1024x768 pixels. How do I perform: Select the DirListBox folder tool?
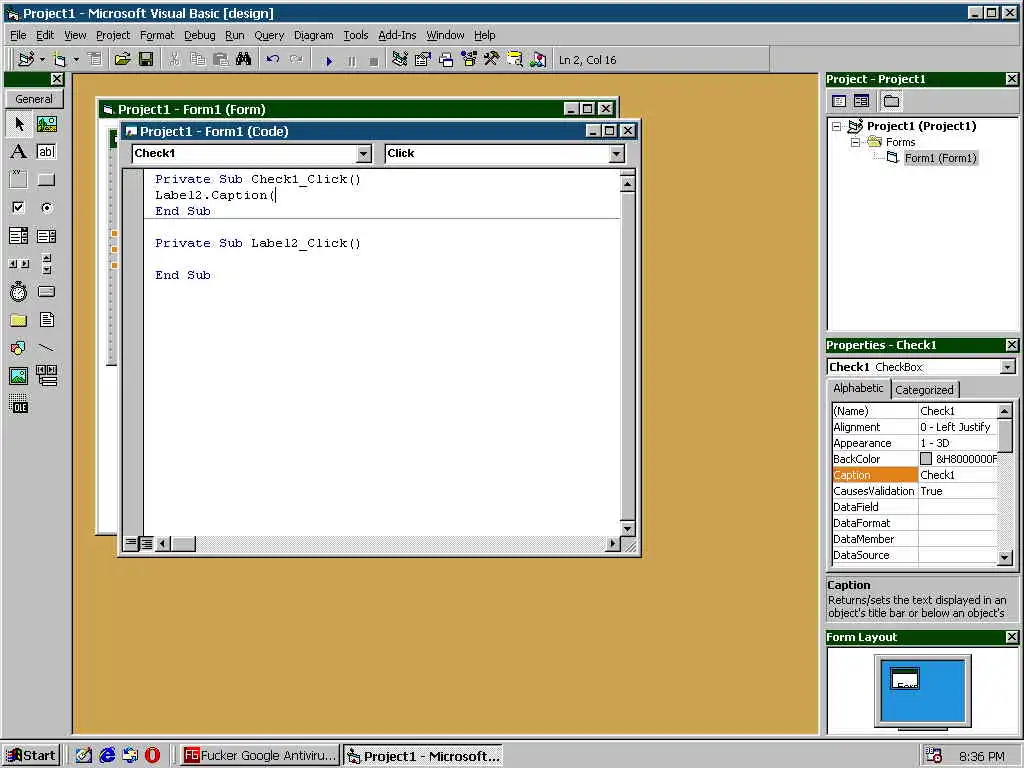point(19,320)
